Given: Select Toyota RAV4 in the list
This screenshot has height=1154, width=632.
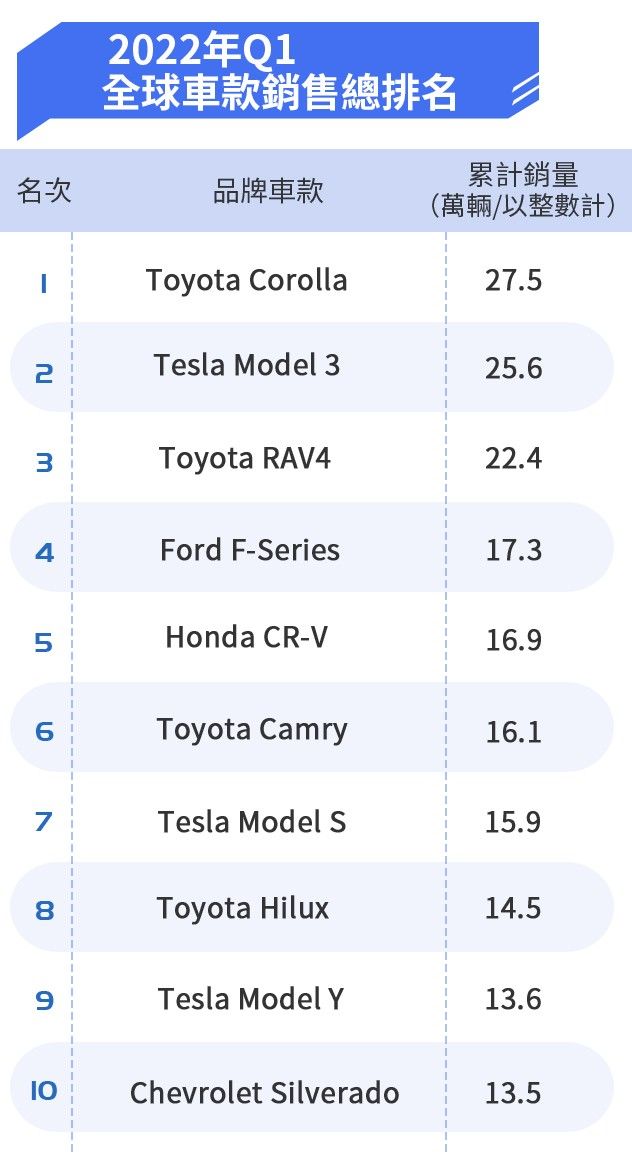Looking at the screenshot, I should coord(245,459).
